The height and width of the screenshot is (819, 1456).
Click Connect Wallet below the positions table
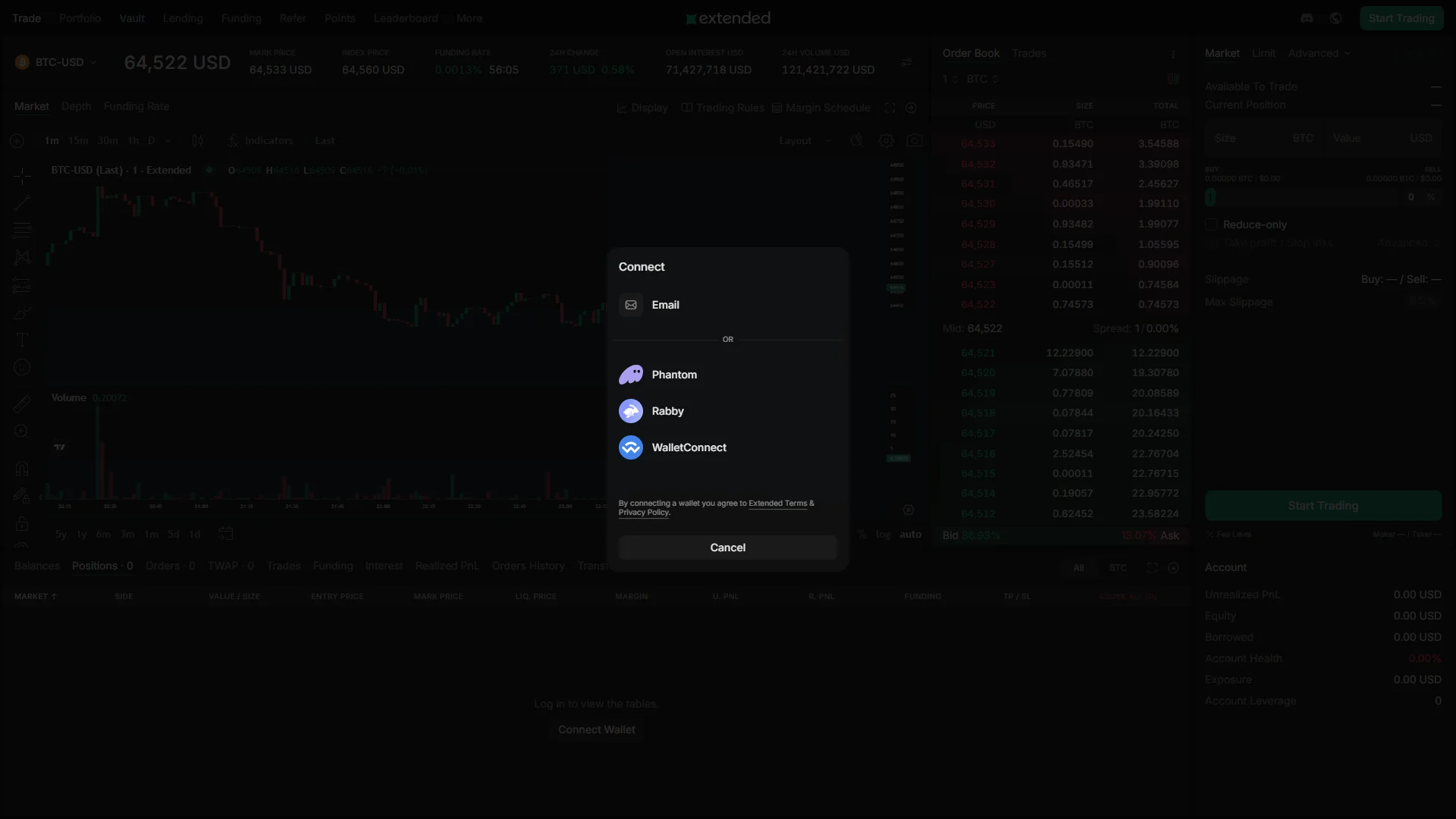pos(597,730)
